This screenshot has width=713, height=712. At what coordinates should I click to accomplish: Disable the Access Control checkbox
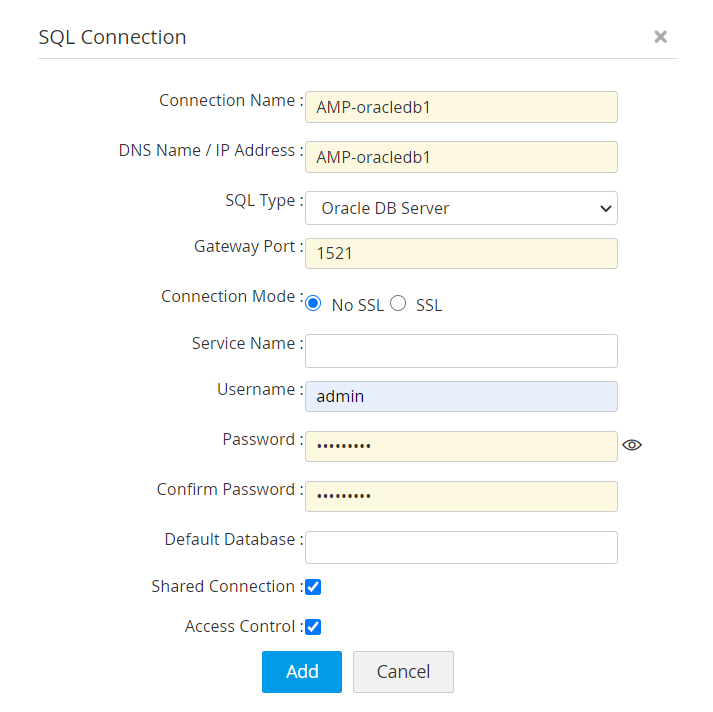pyautogui.click(x=313, y=627)
